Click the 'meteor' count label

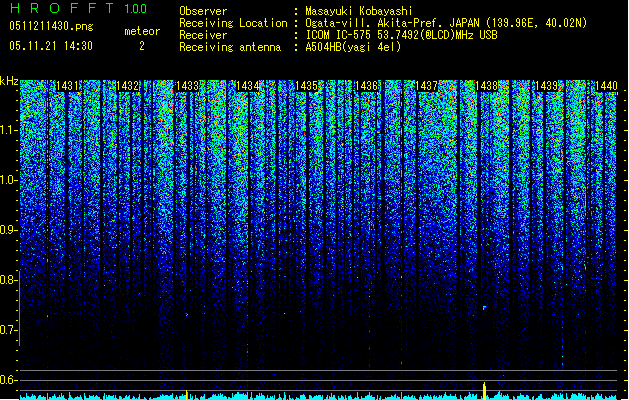point(142,31)
